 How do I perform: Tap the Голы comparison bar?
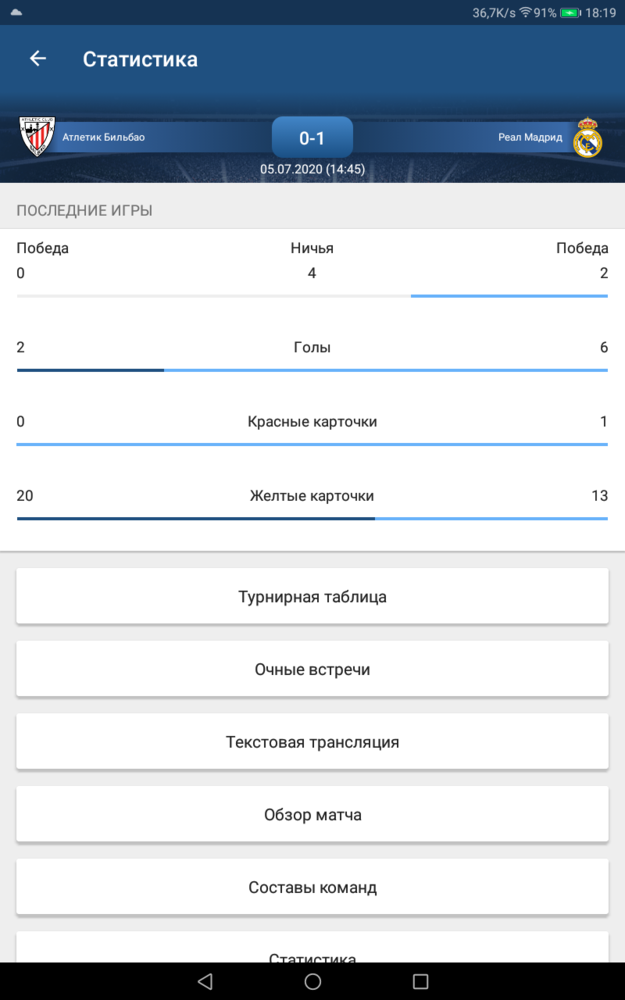[x=312, y=370]
